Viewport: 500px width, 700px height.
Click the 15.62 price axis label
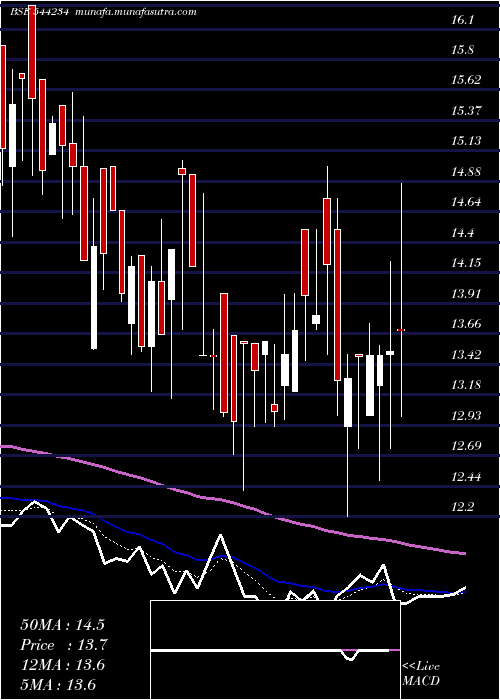(467, 80)
